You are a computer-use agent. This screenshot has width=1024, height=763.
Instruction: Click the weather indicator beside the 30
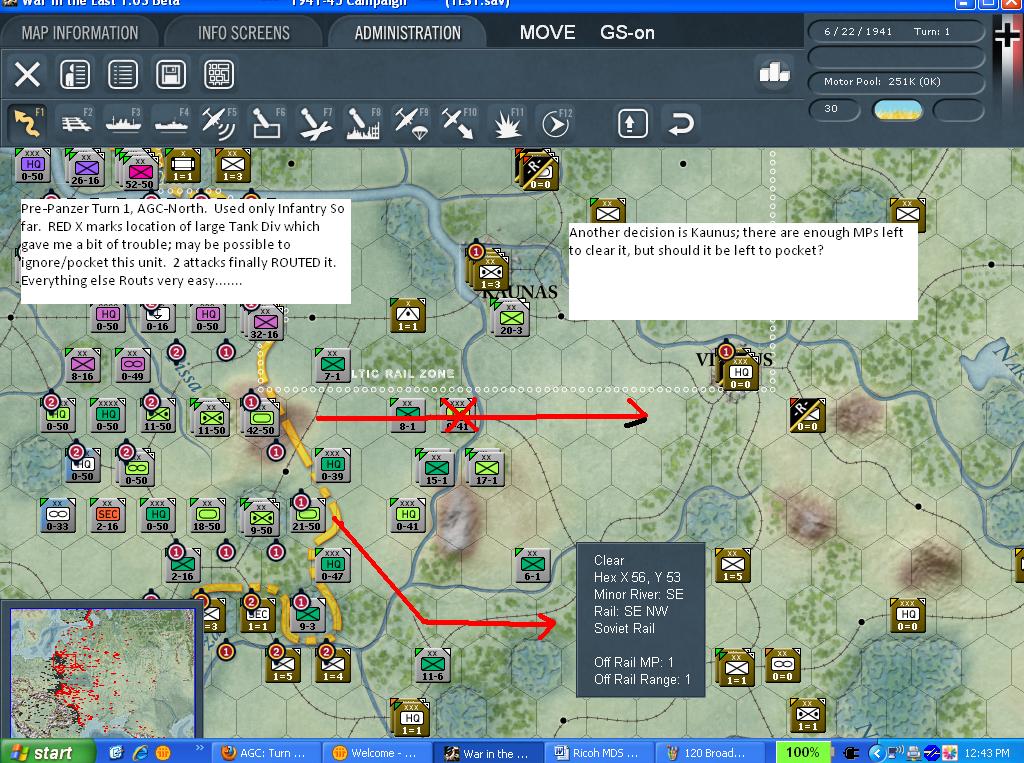point(897,110)
